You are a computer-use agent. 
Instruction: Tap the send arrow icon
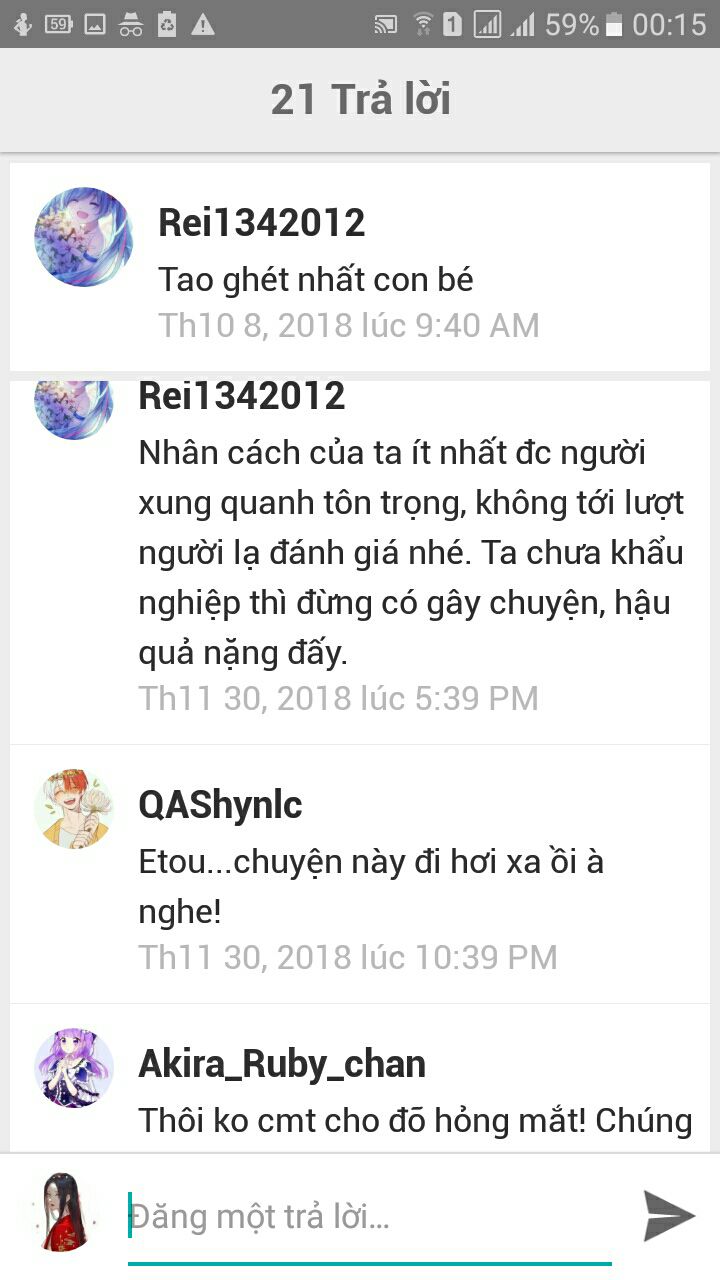[x=669, y=1216]
